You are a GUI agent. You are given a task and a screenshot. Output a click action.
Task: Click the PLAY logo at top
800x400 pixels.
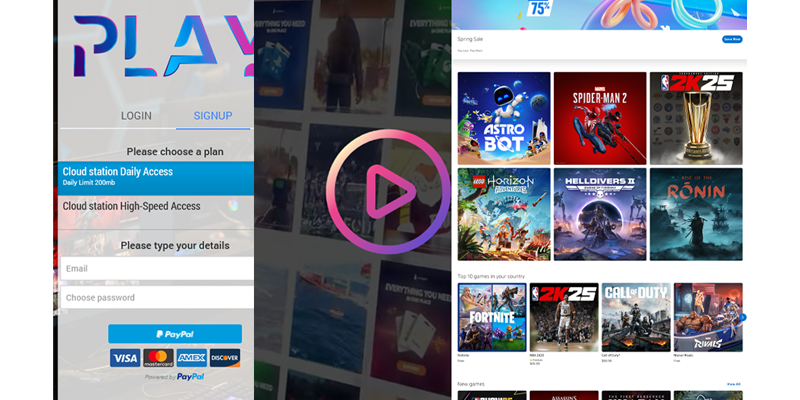click(164, 46)
